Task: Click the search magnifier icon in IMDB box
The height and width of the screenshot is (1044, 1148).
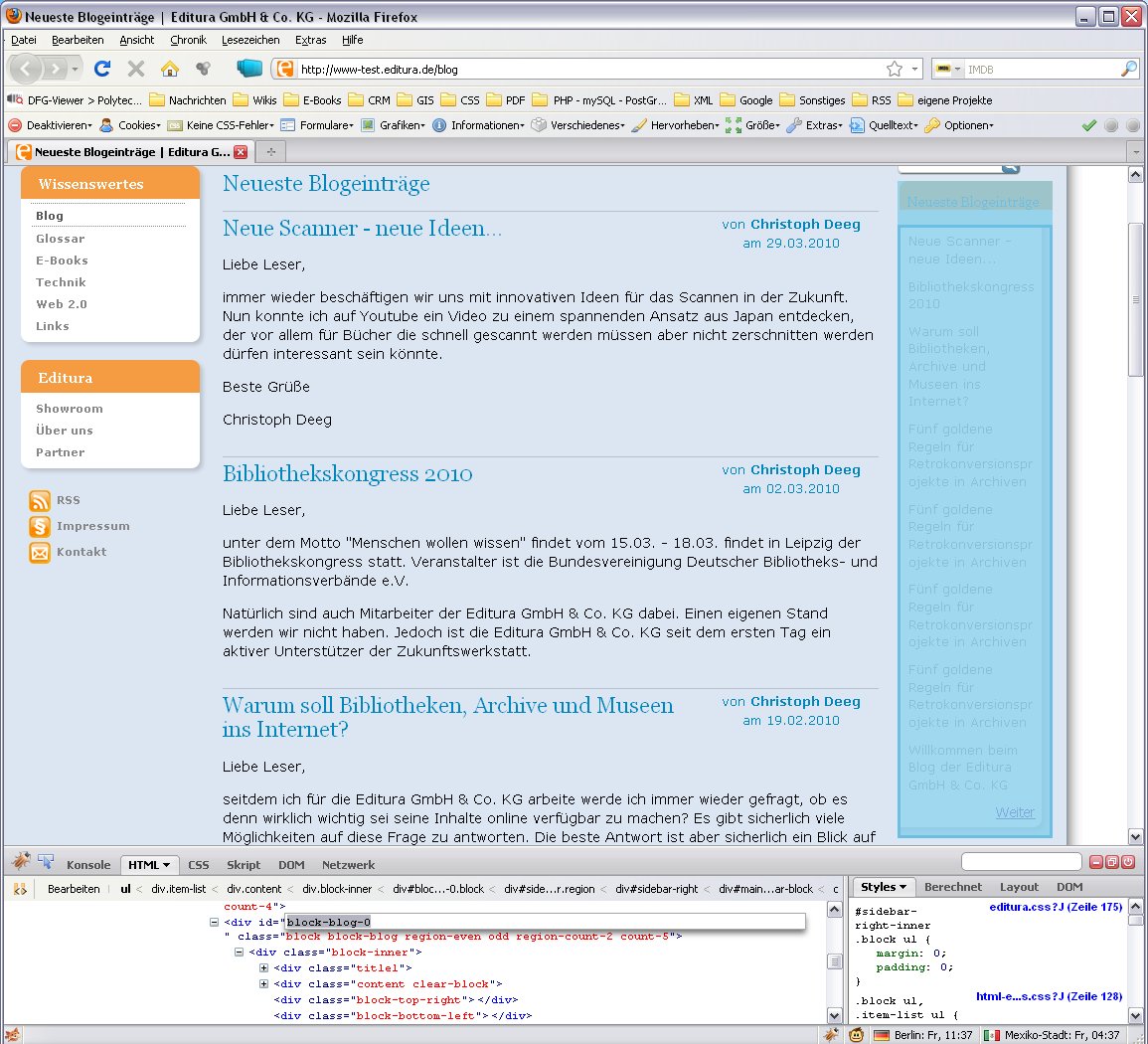Action: [x=1128, y=70]
